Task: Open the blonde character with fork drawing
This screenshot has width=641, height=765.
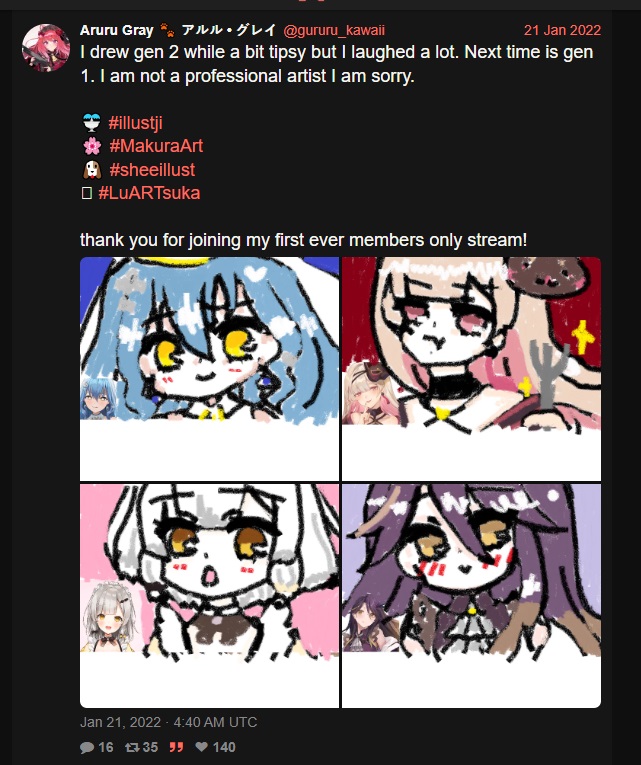Action: click(x=471, y=369)
